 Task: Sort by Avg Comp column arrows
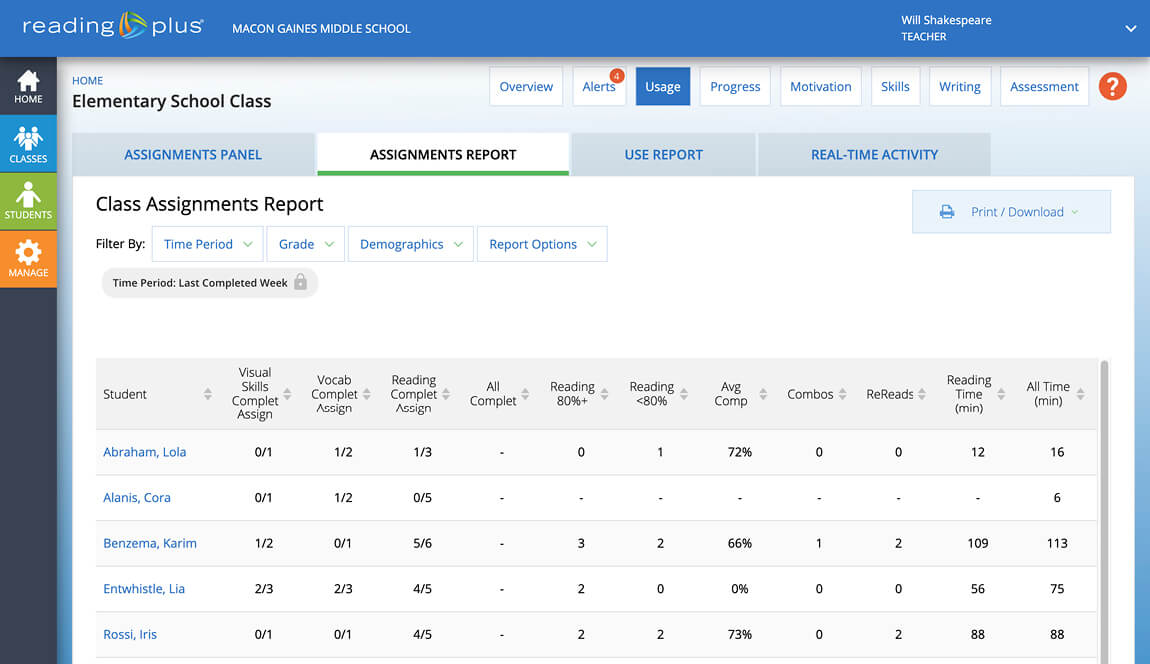tap(763, 394)
